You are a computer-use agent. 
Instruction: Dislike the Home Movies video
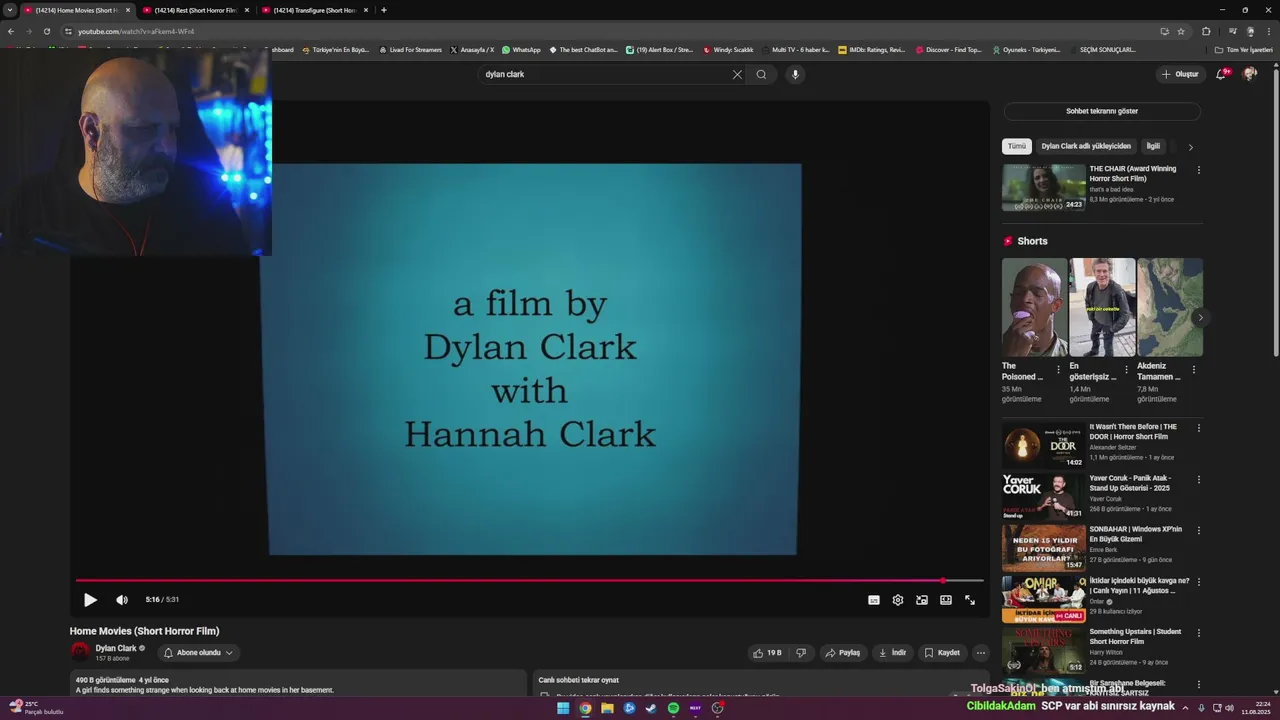(801, 653)
